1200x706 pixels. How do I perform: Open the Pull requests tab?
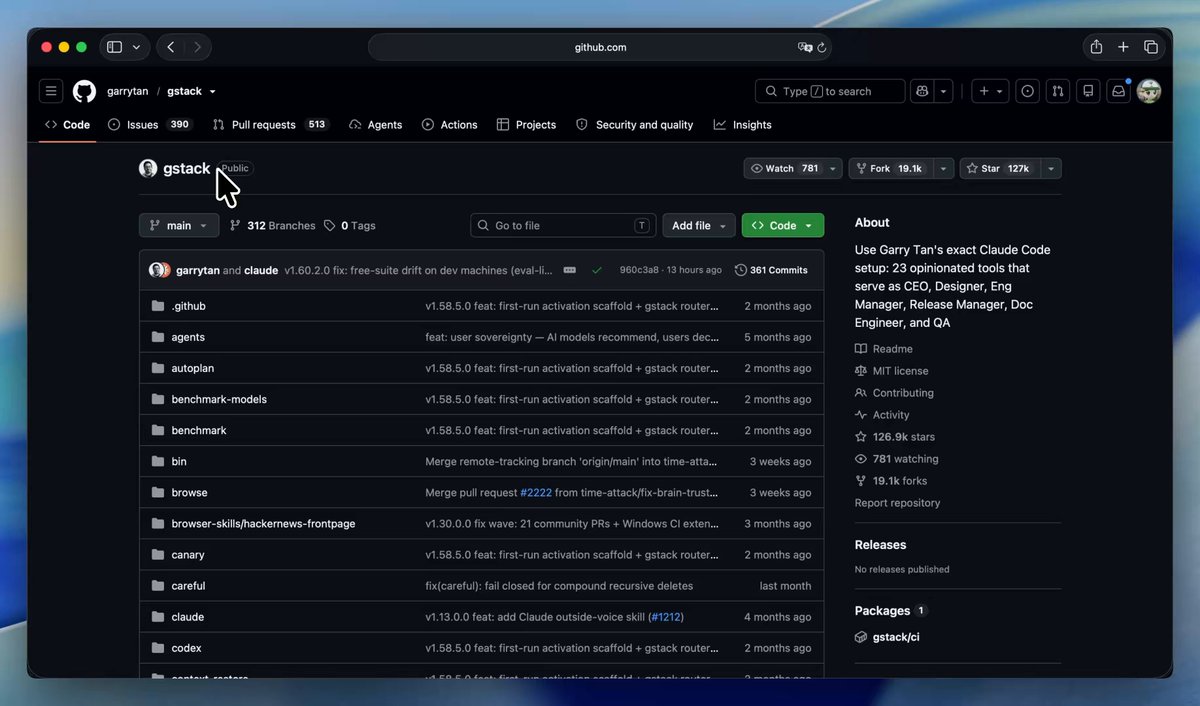click(x=270, y=125)
